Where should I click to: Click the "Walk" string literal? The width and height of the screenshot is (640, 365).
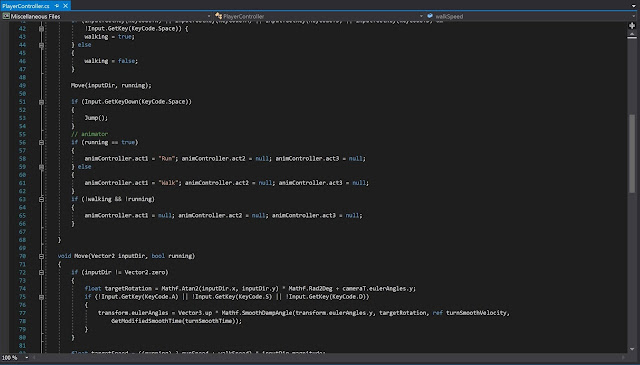pos(169,183)
